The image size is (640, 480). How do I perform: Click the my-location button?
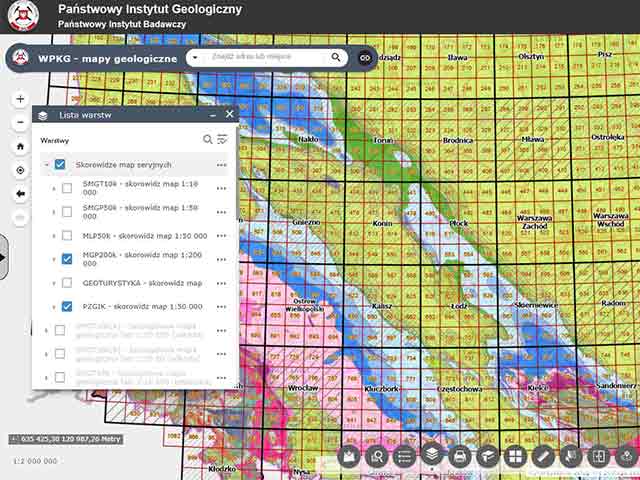click(x=21, y=170)
